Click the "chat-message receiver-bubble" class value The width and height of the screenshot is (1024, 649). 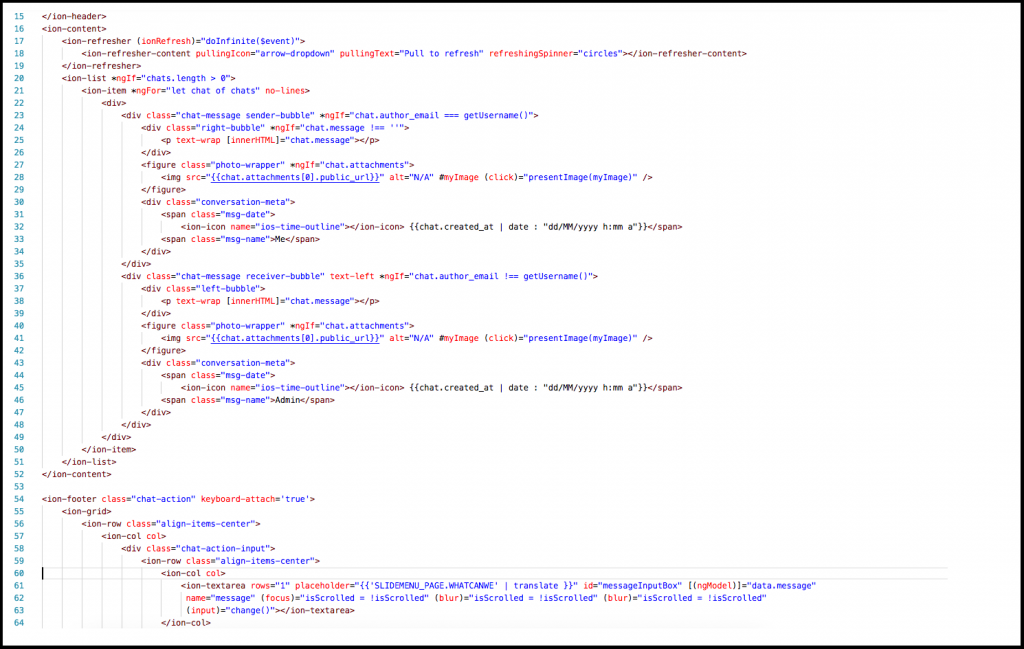click(x=237, y=276)
